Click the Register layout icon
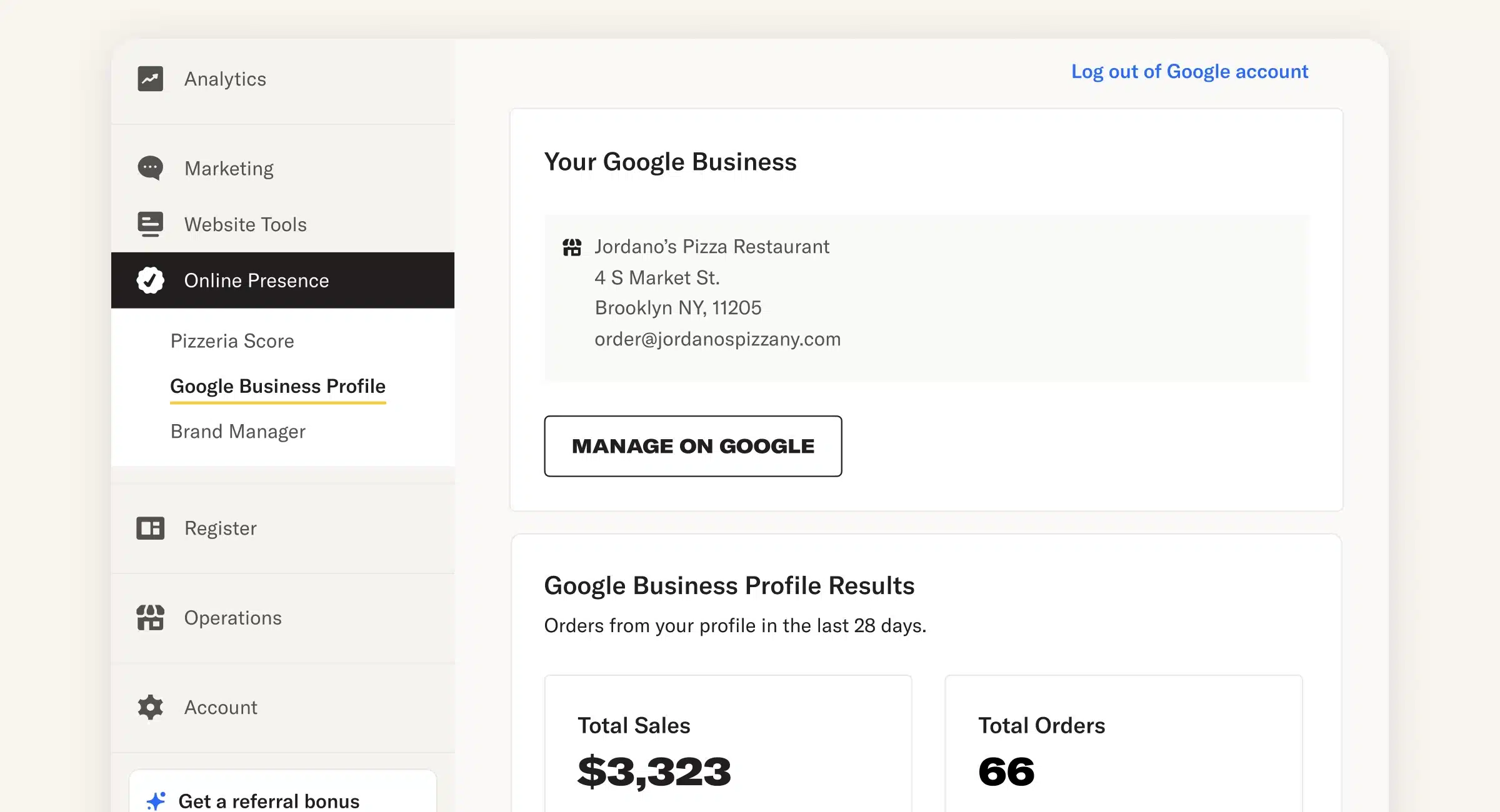 (150, 528)
